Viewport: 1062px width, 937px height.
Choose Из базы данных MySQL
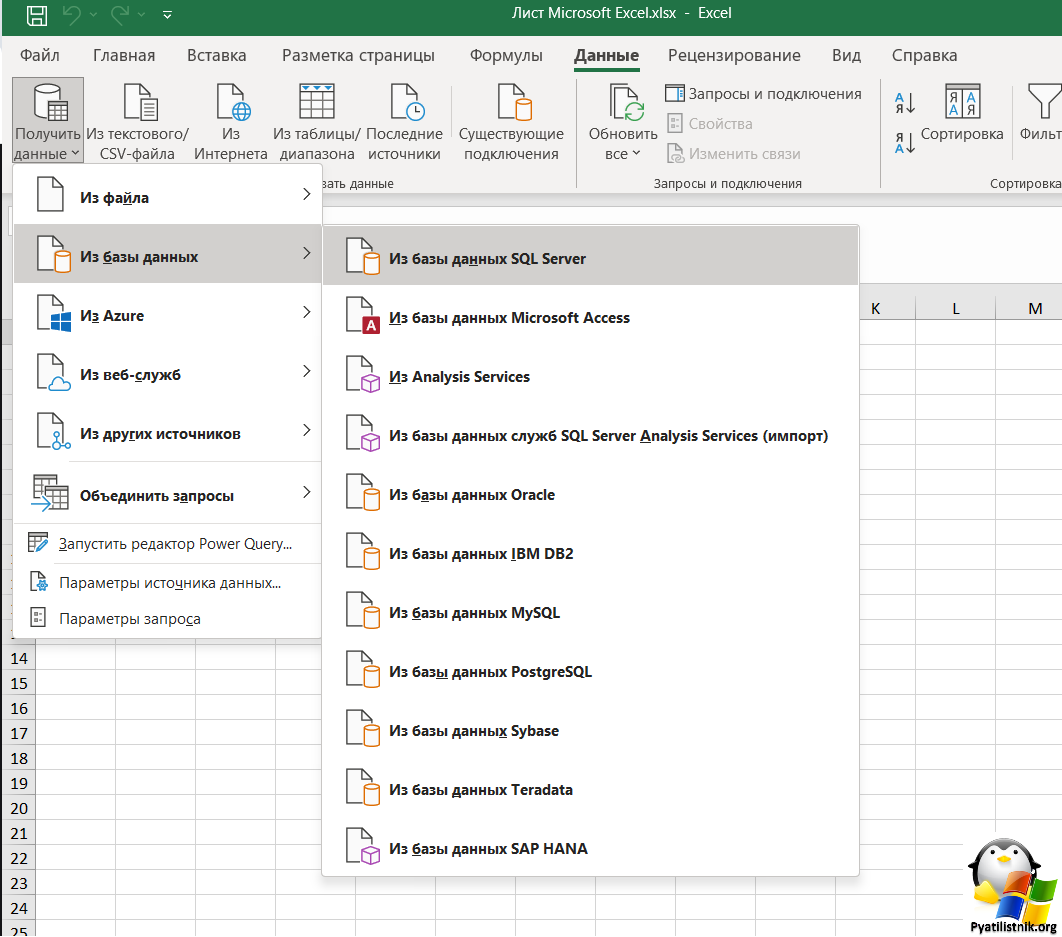pos(591,610)
